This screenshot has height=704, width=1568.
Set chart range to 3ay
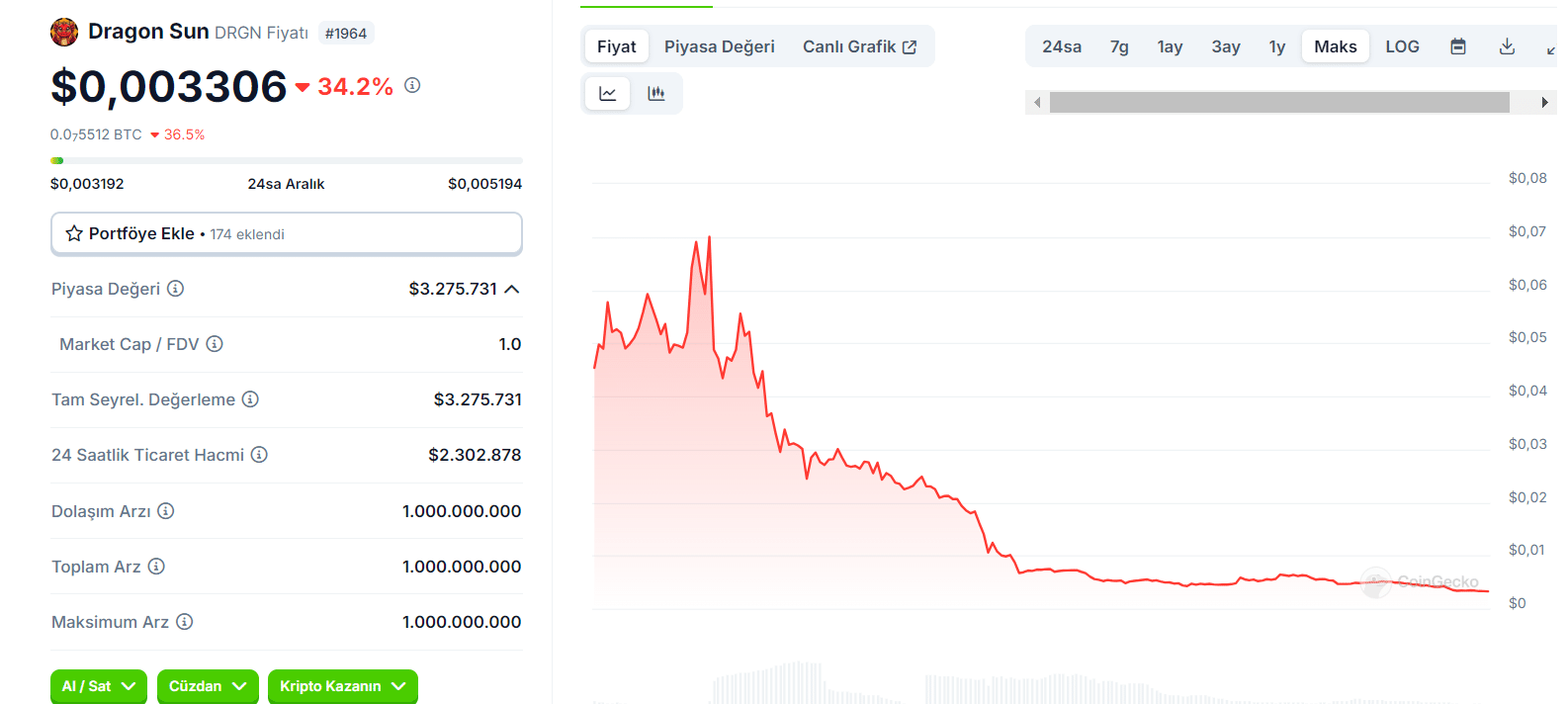tap(1226, 46)
